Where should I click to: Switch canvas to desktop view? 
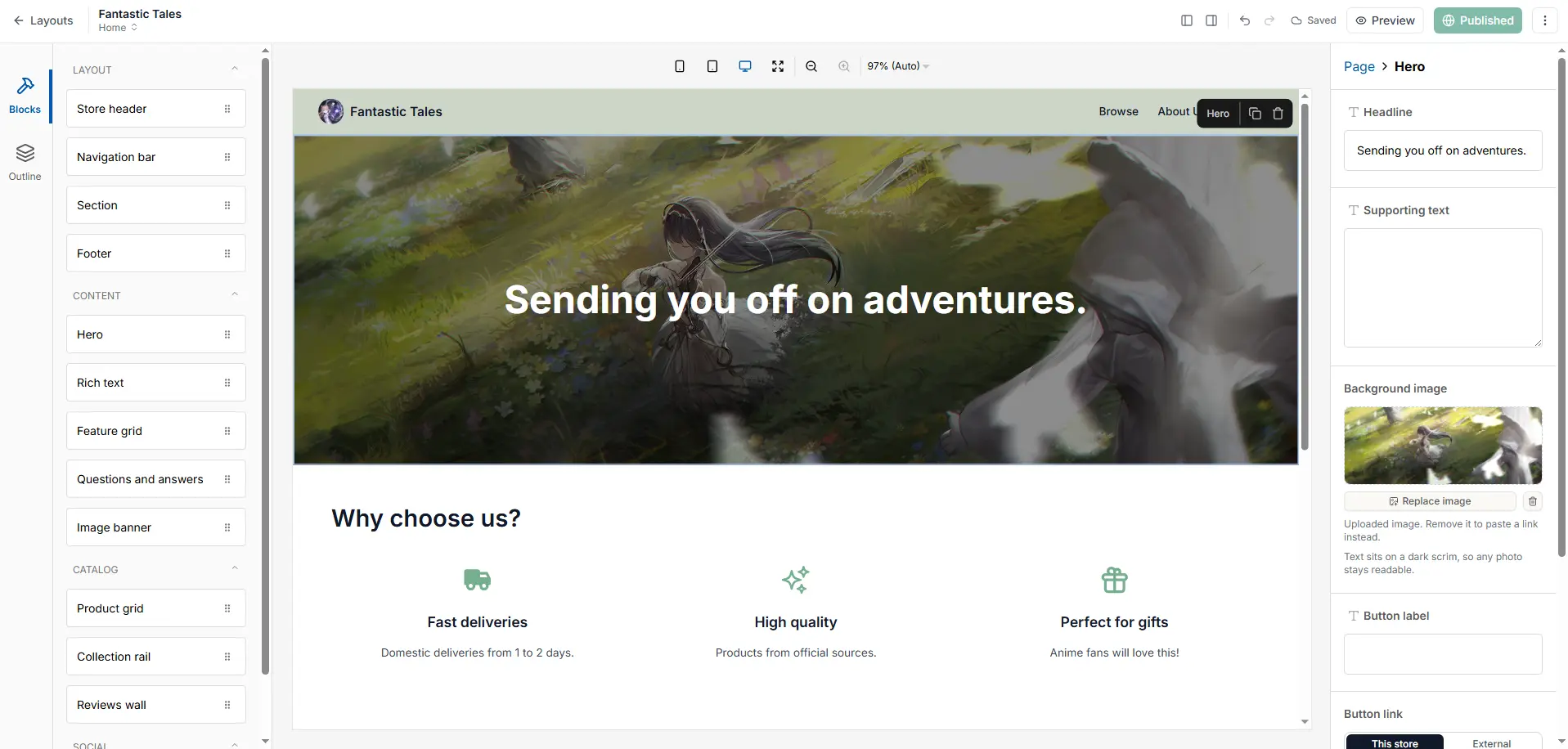click(x=745, y=66)
